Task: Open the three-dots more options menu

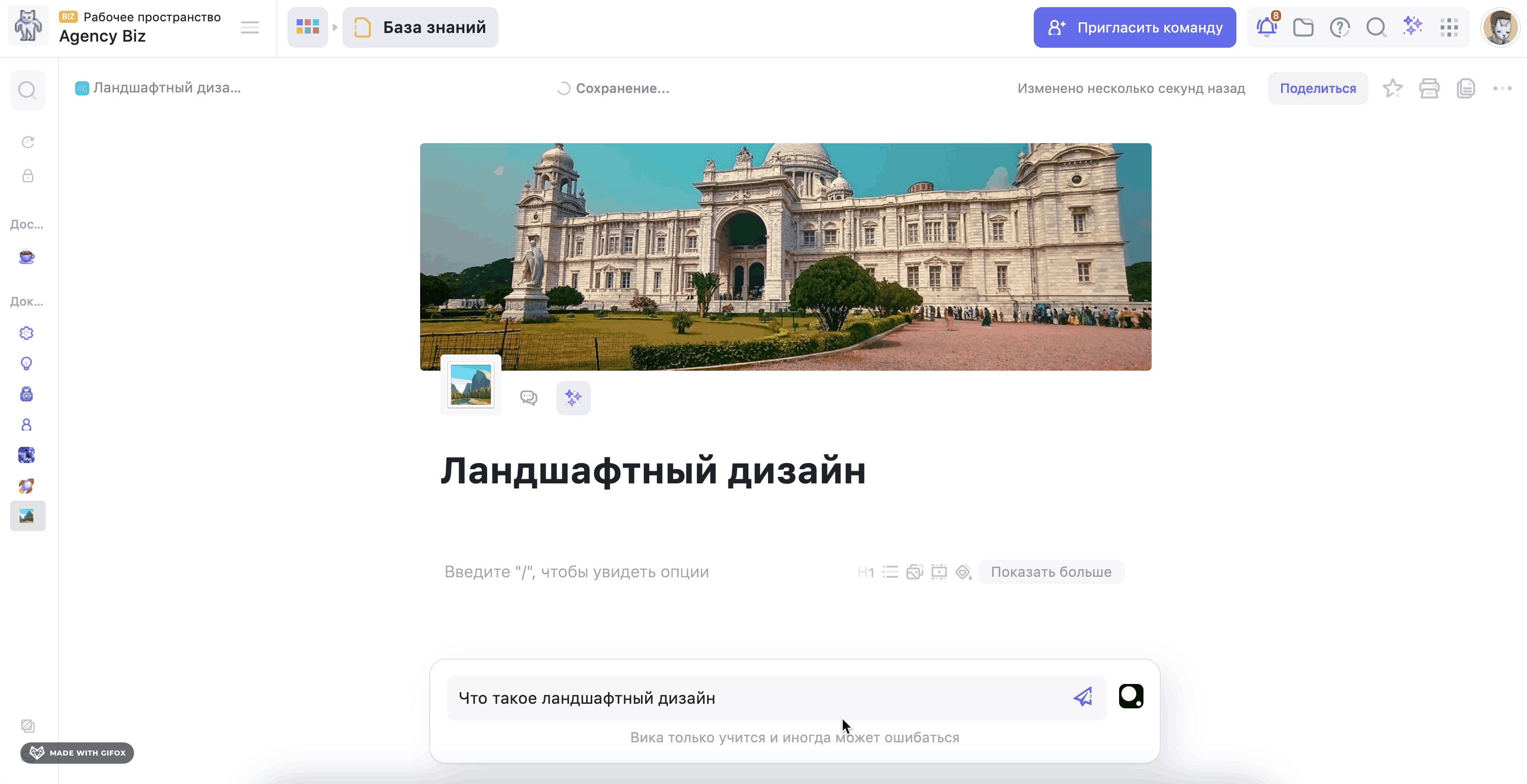Action: pyautogui.click(x=1502, y=88)
